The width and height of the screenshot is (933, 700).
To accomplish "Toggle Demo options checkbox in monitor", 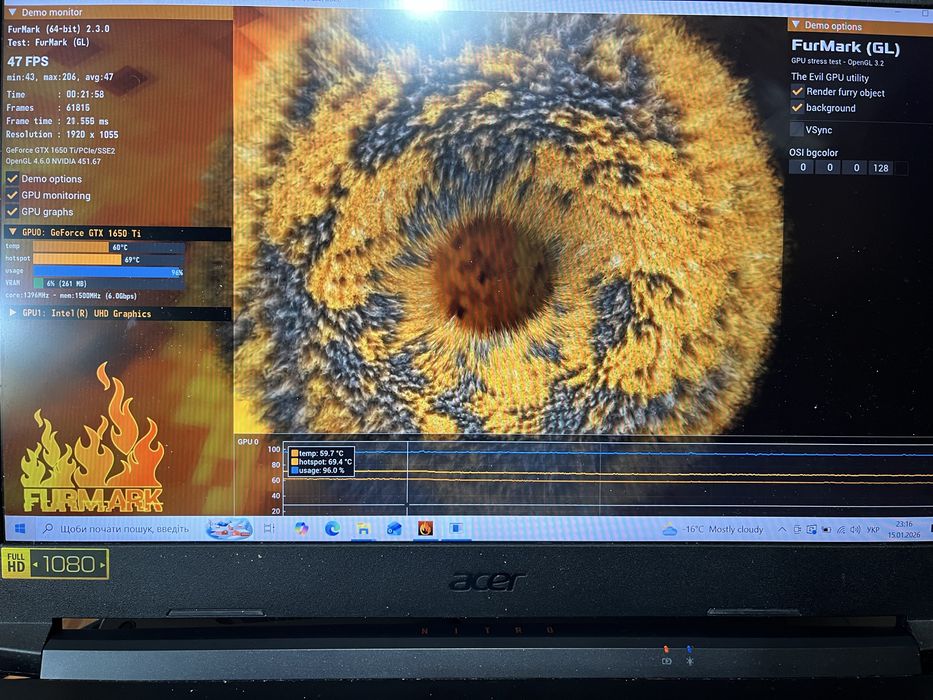I will click(12, 179).
